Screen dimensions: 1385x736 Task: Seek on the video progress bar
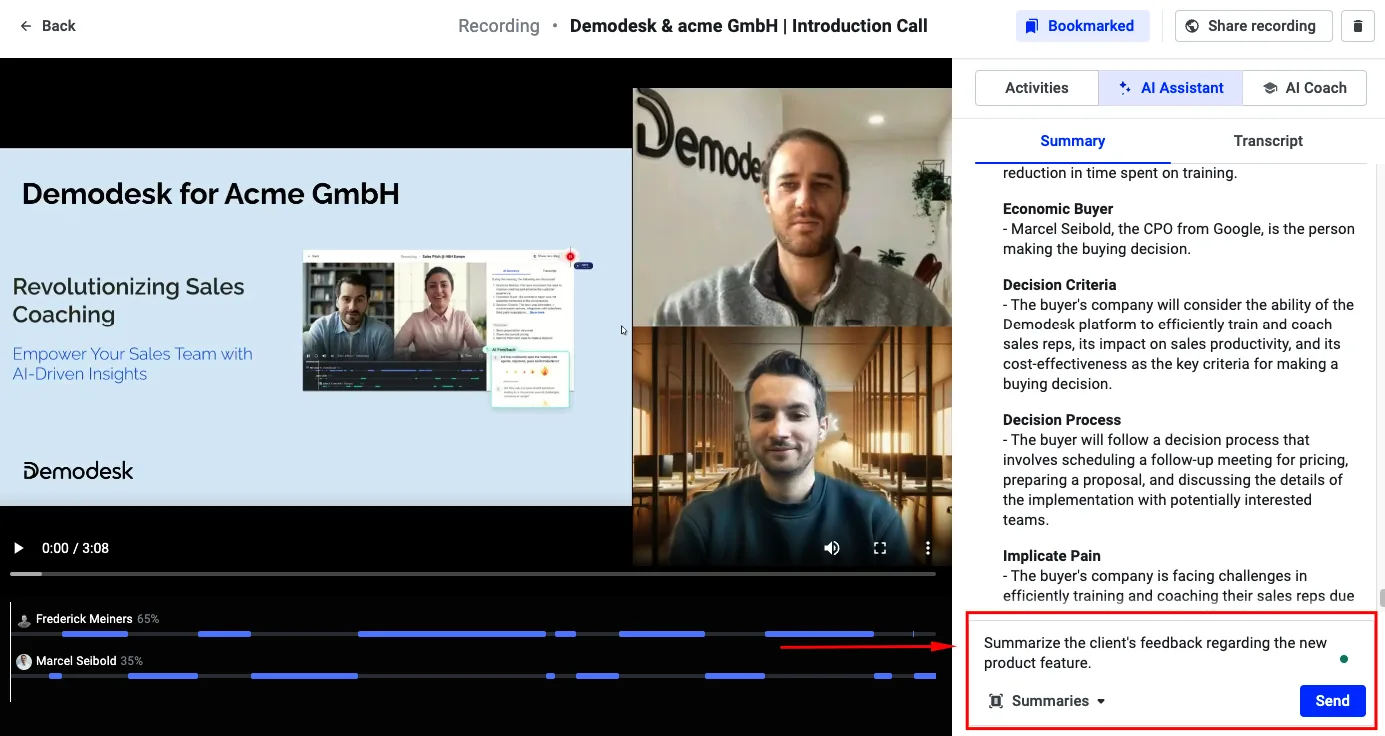click(473, 574)
